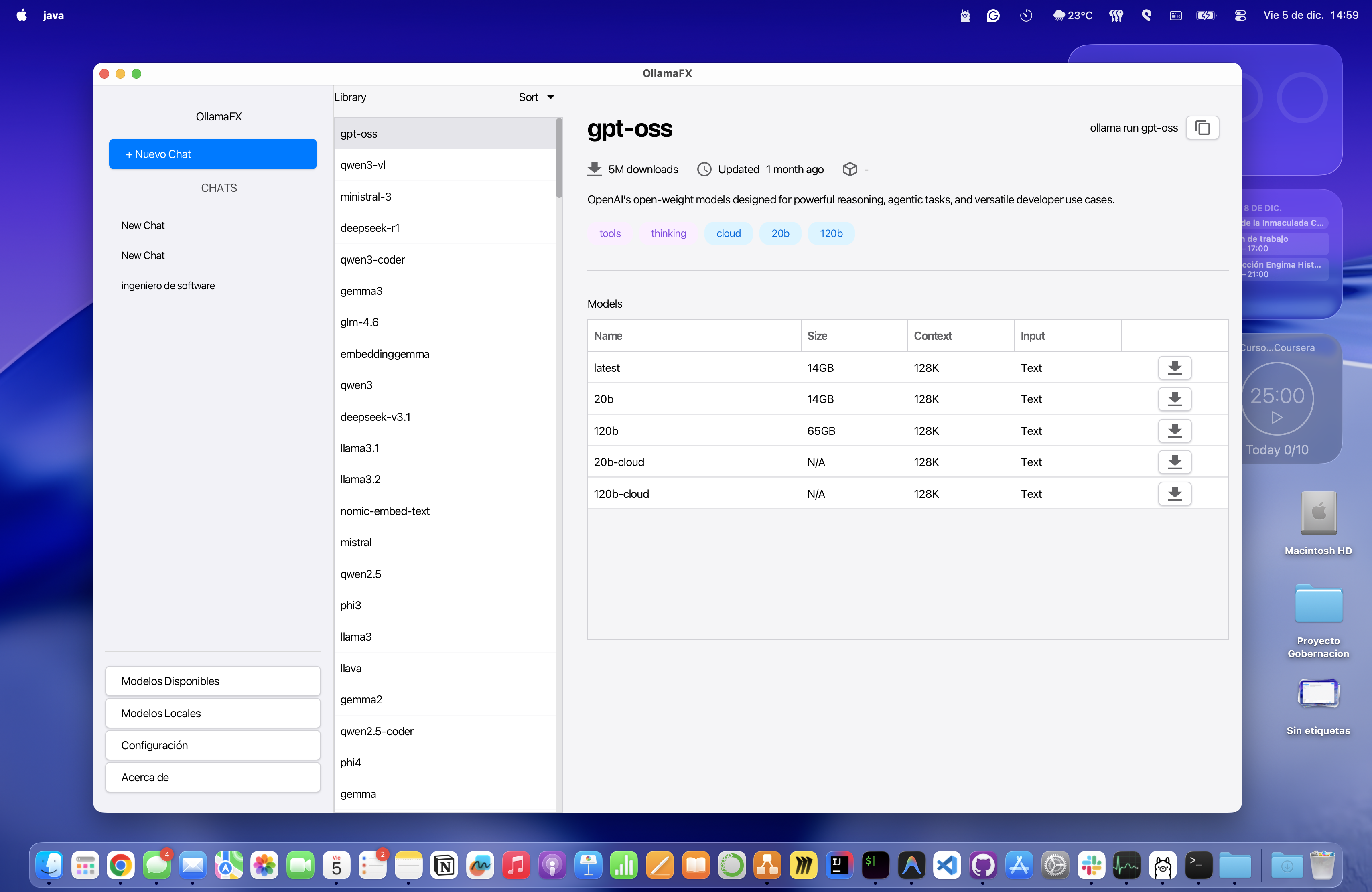Open Notion from the Dock

(x=444, y=865)
